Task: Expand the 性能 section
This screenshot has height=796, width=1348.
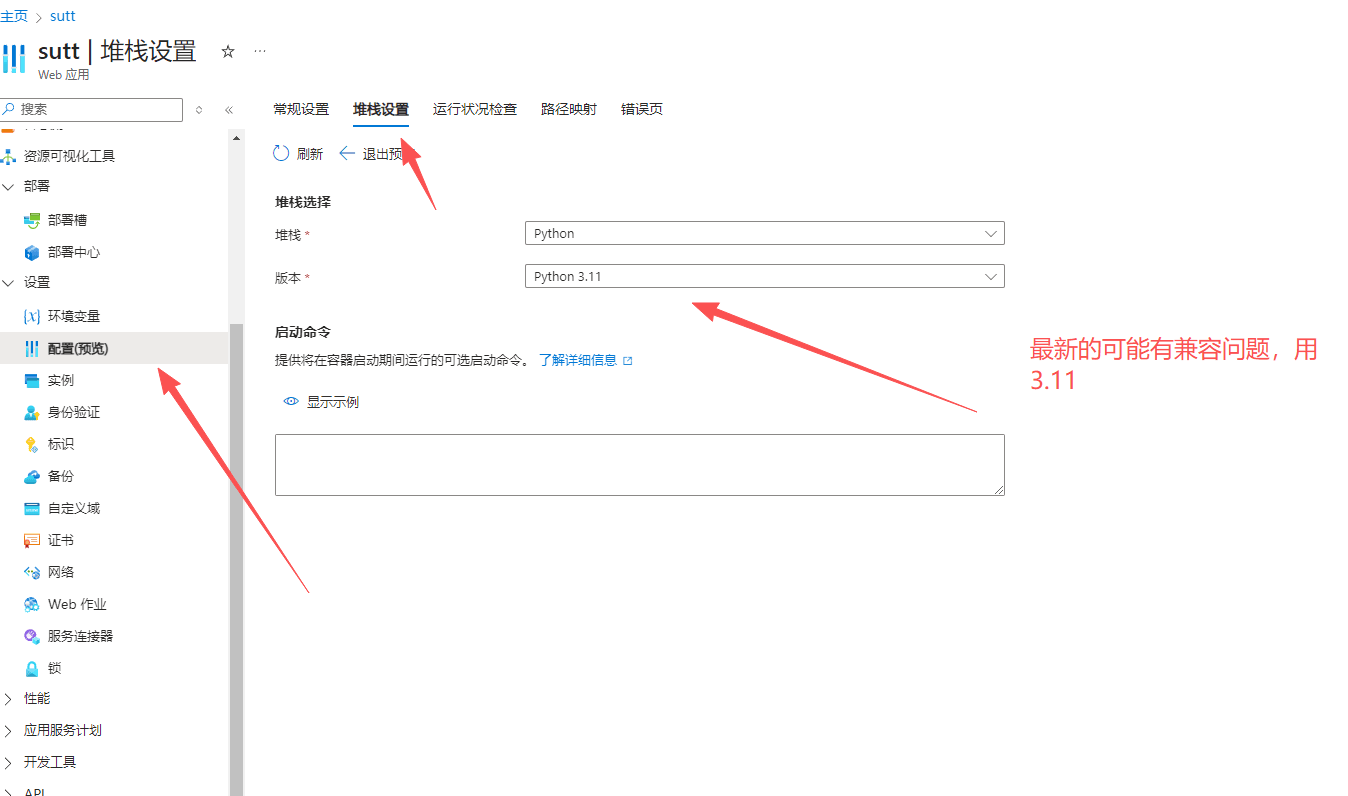Action: coord(9,698)
